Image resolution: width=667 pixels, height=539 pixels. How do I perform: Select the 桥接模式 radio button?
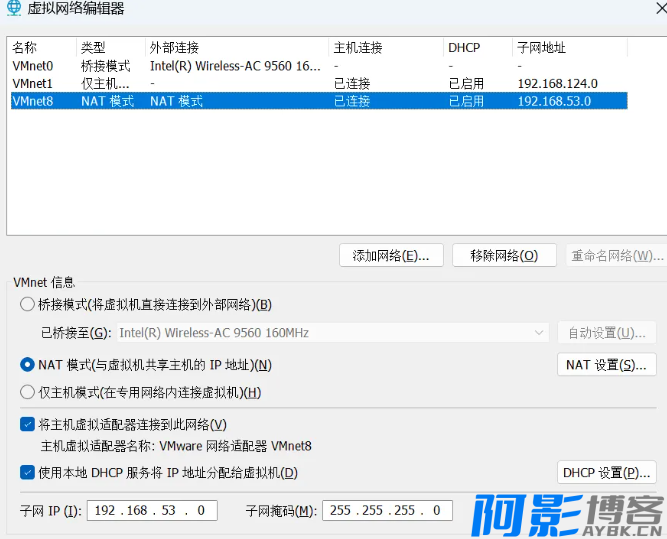click(27, 305)
